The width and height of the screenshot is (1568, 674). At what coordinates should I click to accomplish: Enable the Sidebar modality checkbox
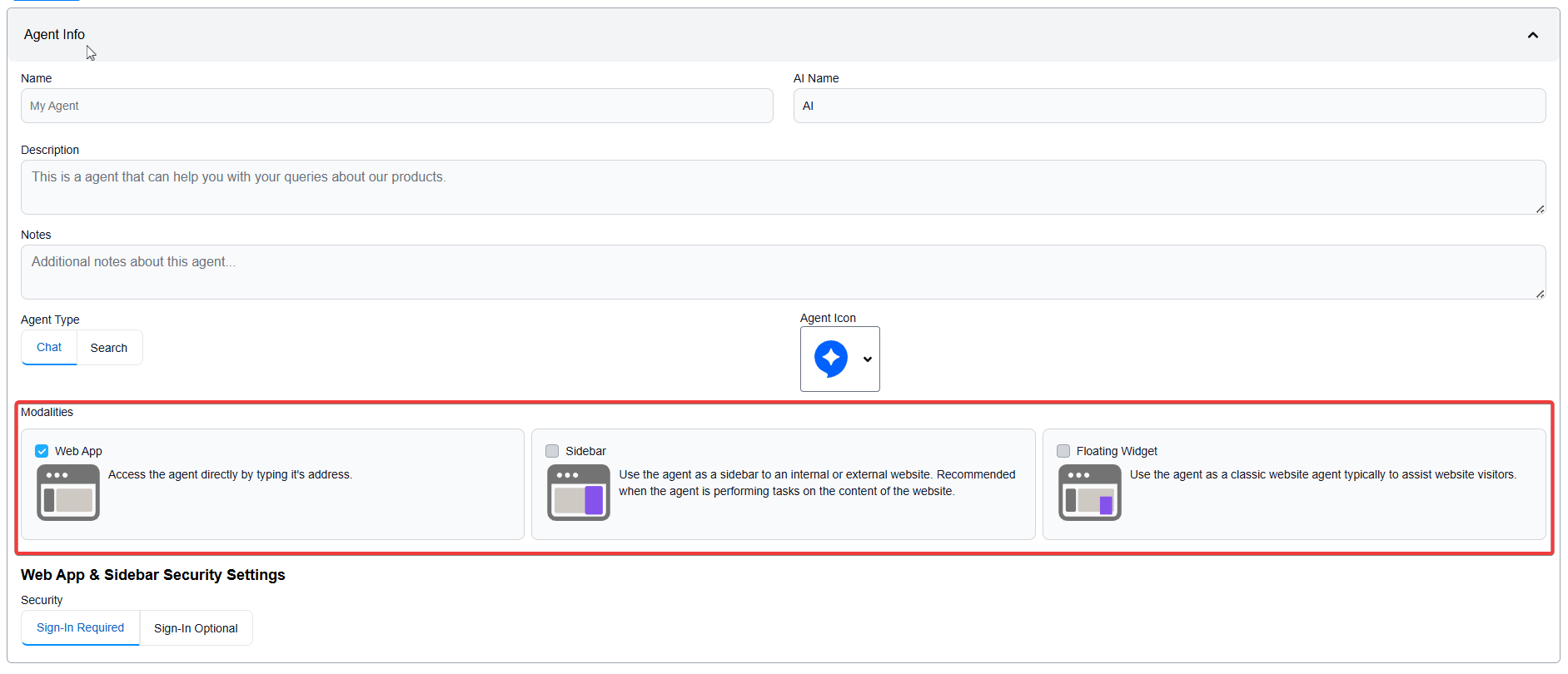[x=552, y=451]
